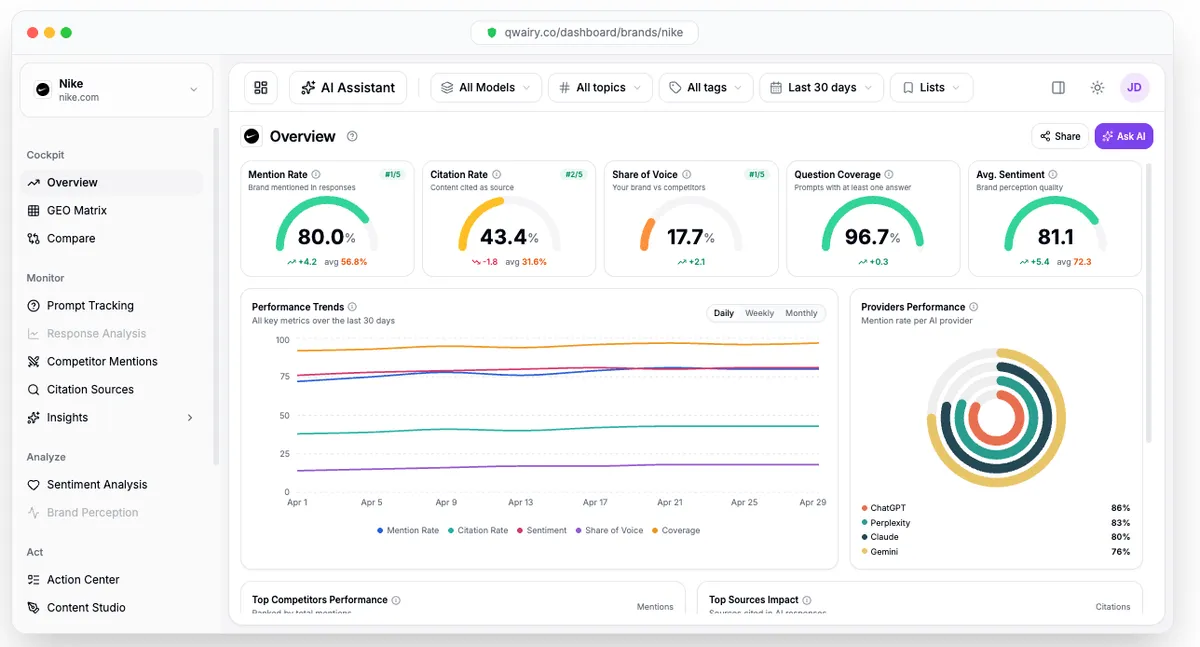Expand the All Models dropdown
This screenshot has height=647, width=1200.
(487, 88)
